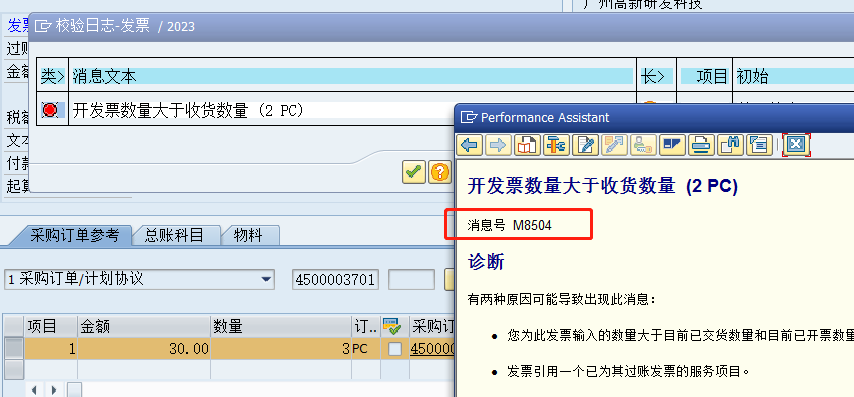The image size is (854, 397).
Task: Open the underlined purchase order link
Action: (x=431, y=349)
